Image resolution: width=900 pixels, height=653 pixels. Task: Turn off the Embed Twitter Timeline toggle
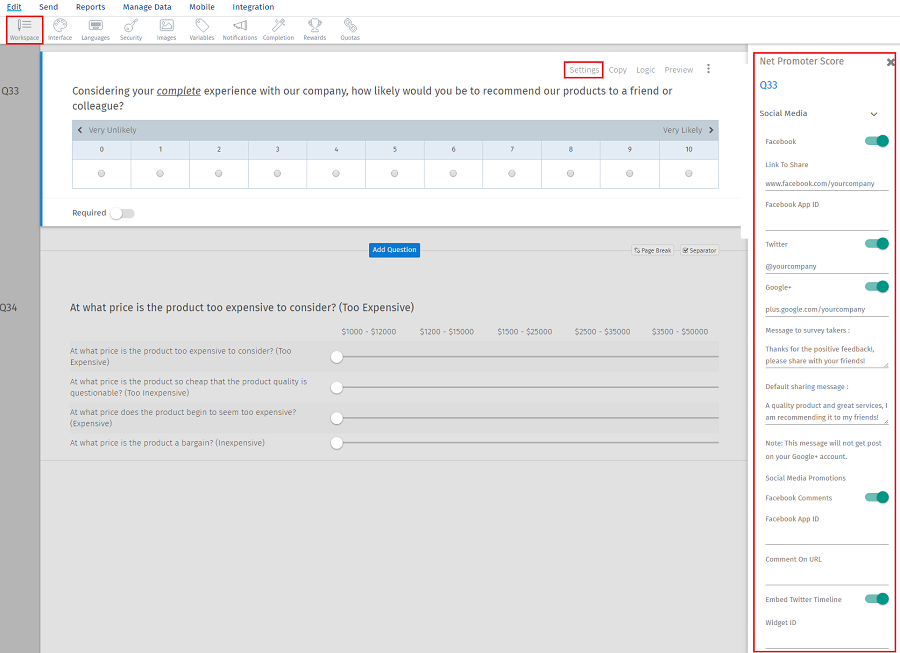pyautogui.click(x=876, y=598)
